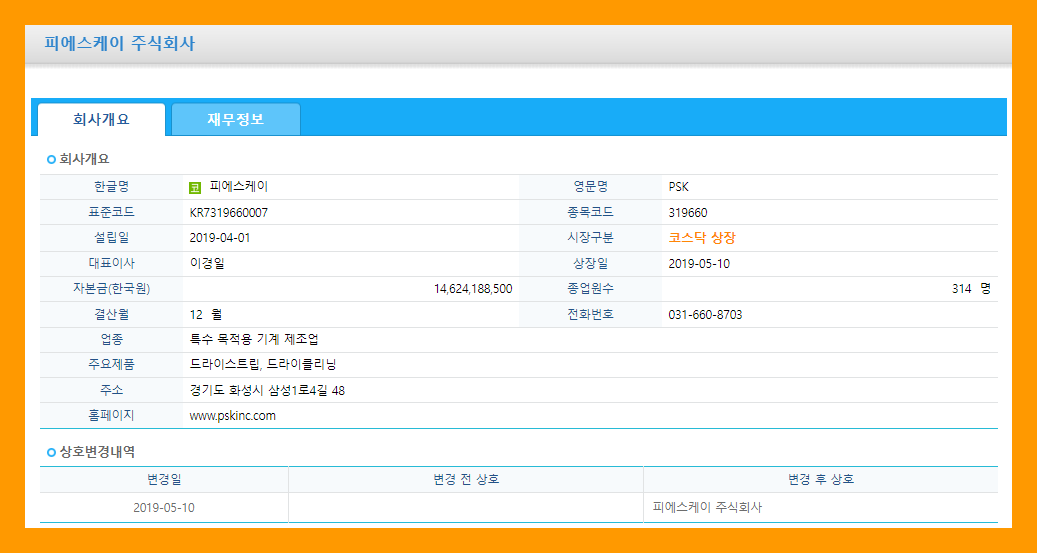Click the stock code 319660

coord(688,212)
